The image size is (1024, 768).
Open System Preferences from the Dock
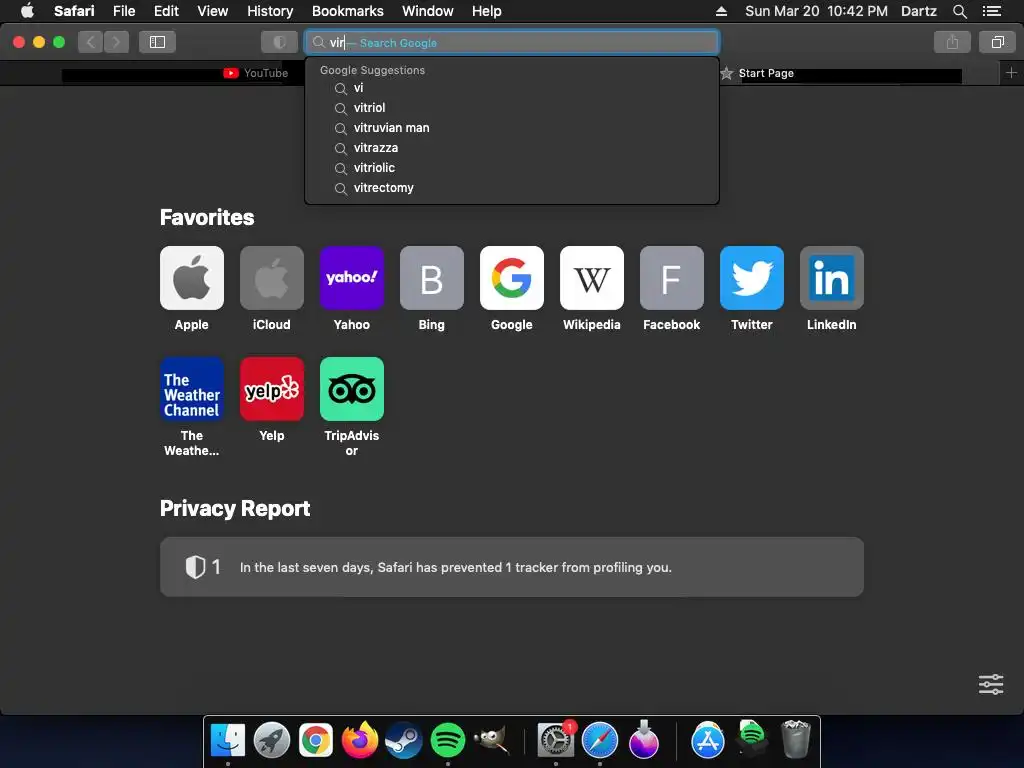556,741
